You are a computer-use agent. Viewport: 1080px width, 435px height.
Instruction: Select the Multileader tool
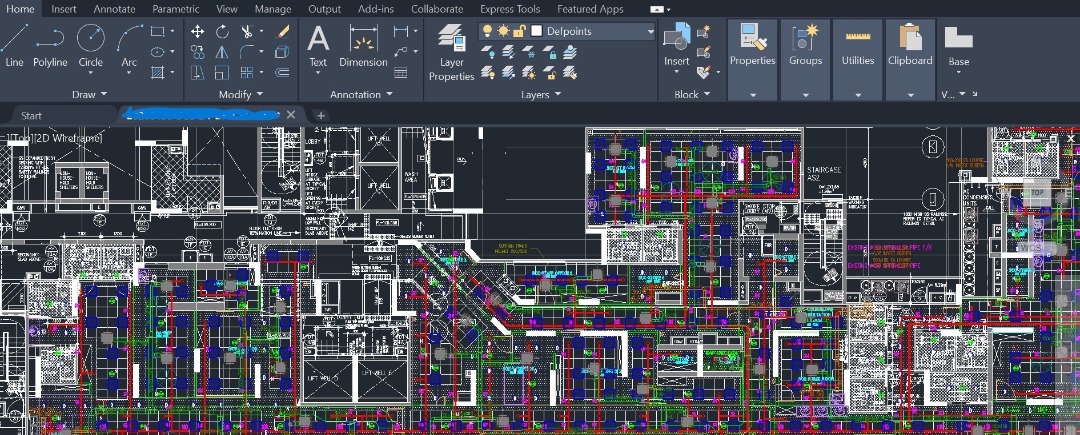[x=401, y=52]
